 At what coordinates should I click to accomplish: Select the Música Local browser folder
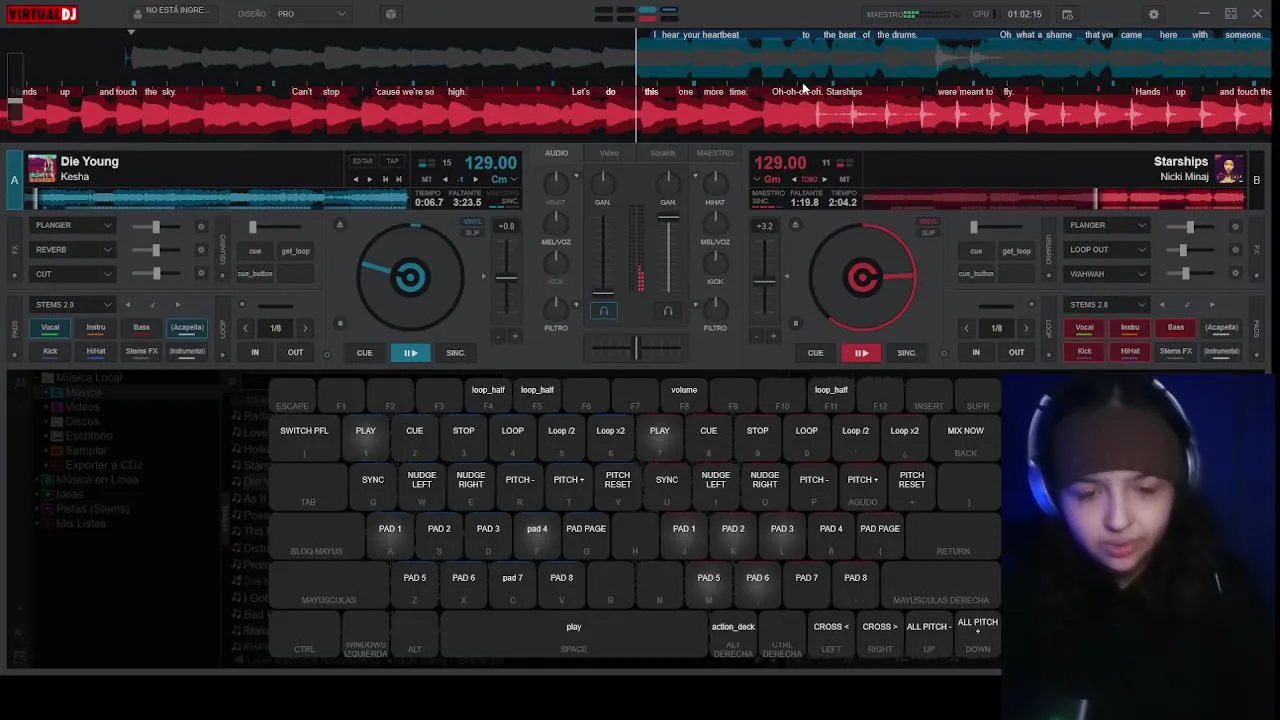coord(88,378)
